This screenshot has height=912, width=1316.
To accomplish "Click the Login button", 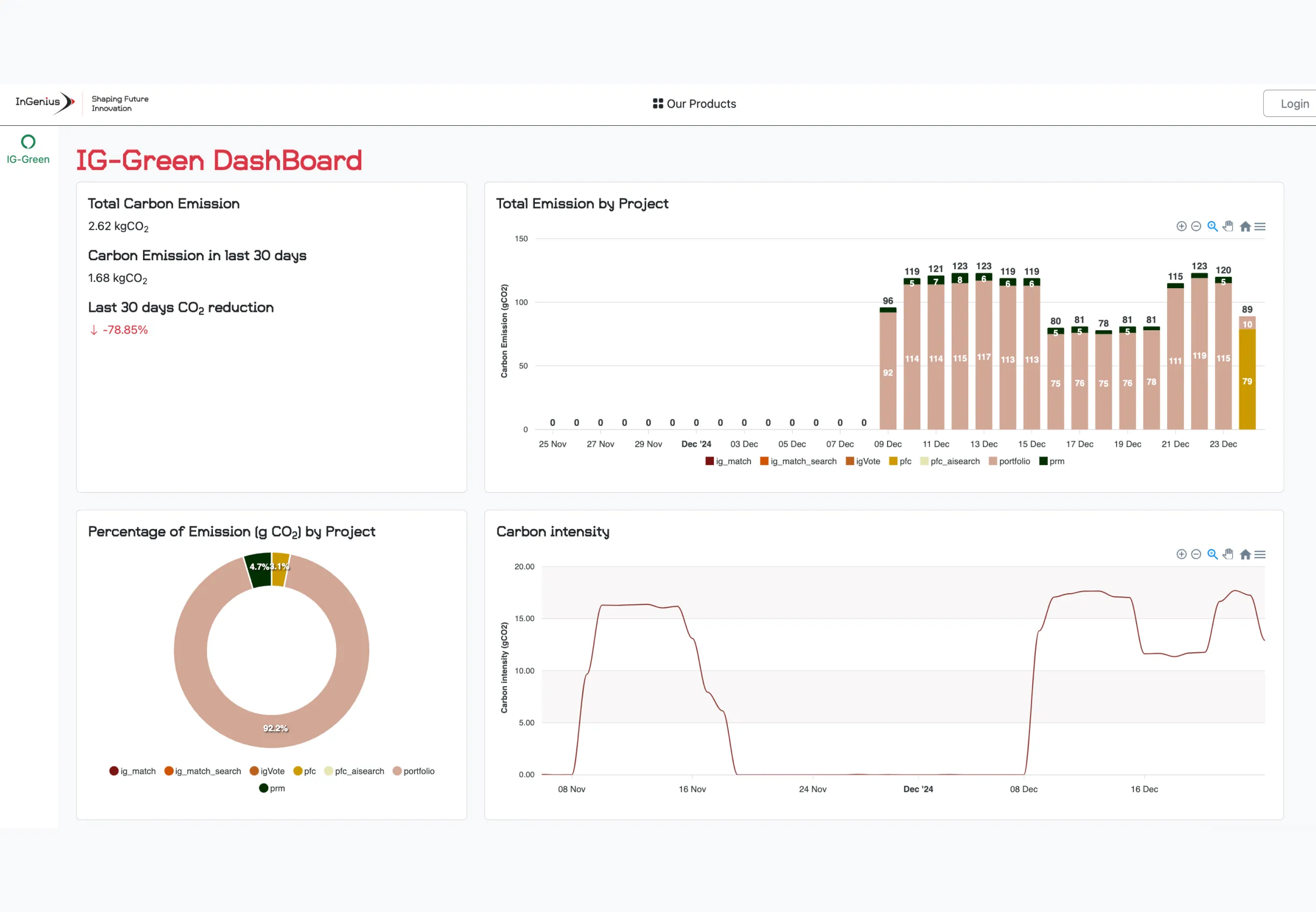I will 1294,103.
